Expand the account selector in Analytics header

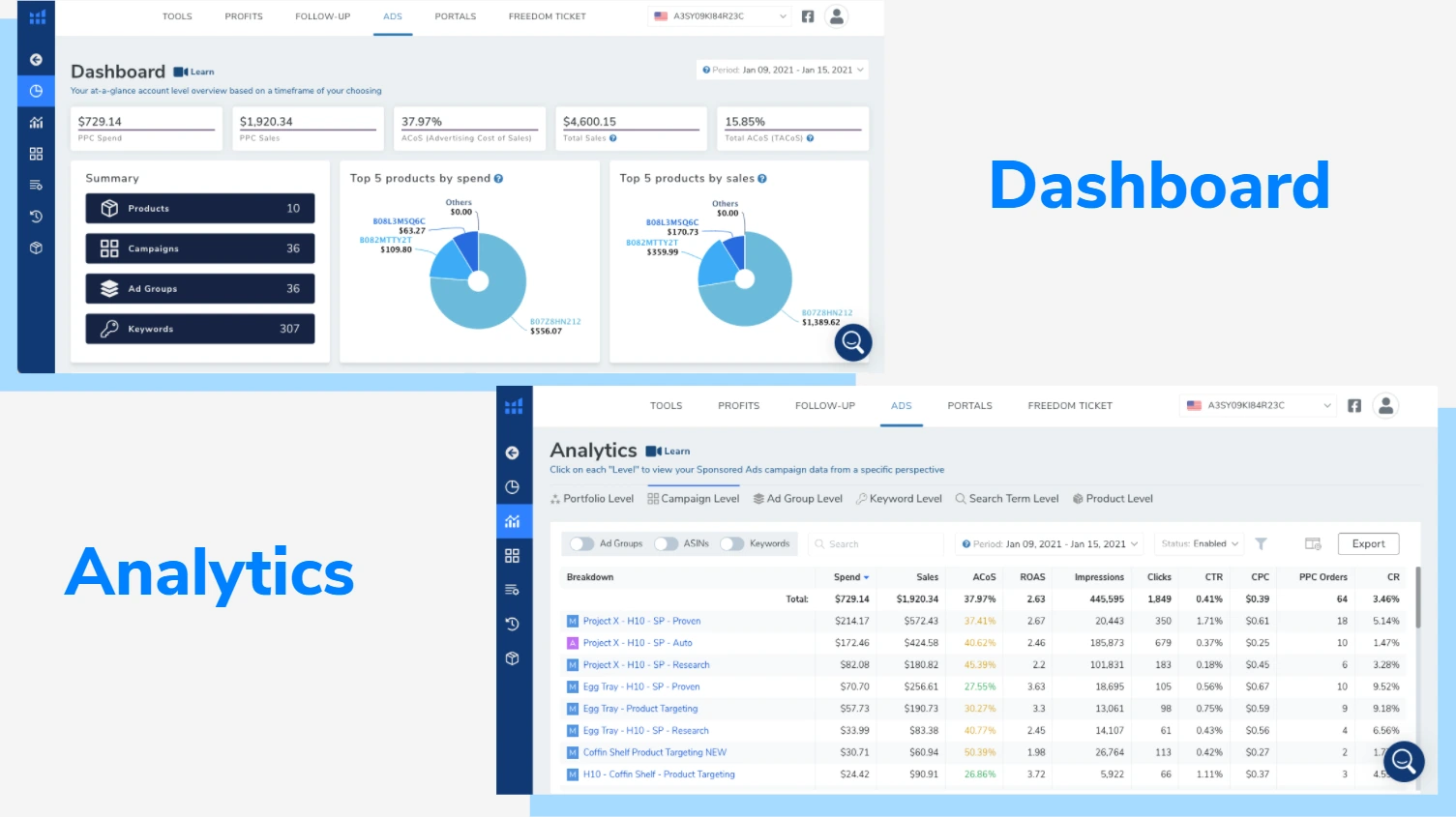(x=1259, y=406)
